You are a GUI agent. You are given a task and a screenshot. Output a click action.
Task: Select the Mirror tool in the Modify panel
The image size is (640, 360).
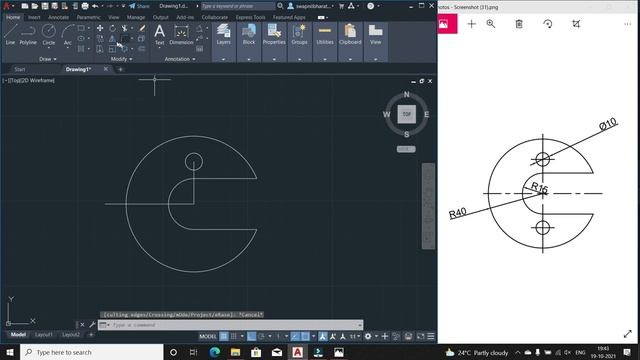point(112,38)
